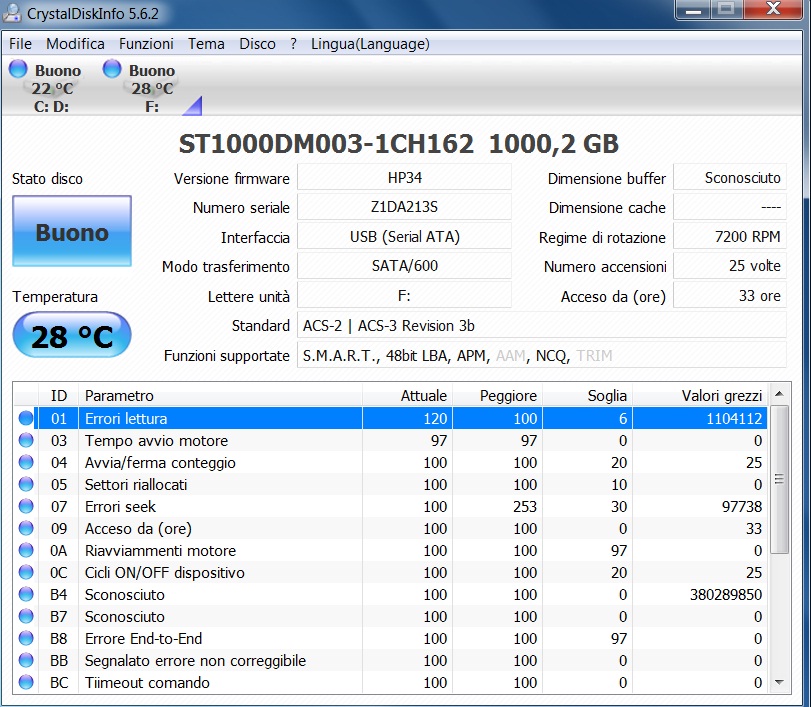This screenshot has width=811, height=707.
Task: Click status orb of row B7 Sconosciuto
Action: (26, 616)
